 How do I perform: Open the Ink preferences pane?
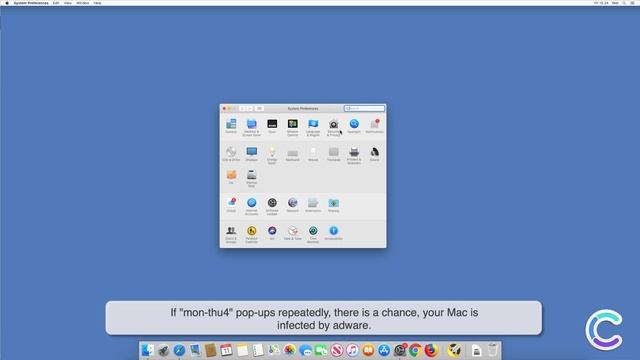[231, 177]
